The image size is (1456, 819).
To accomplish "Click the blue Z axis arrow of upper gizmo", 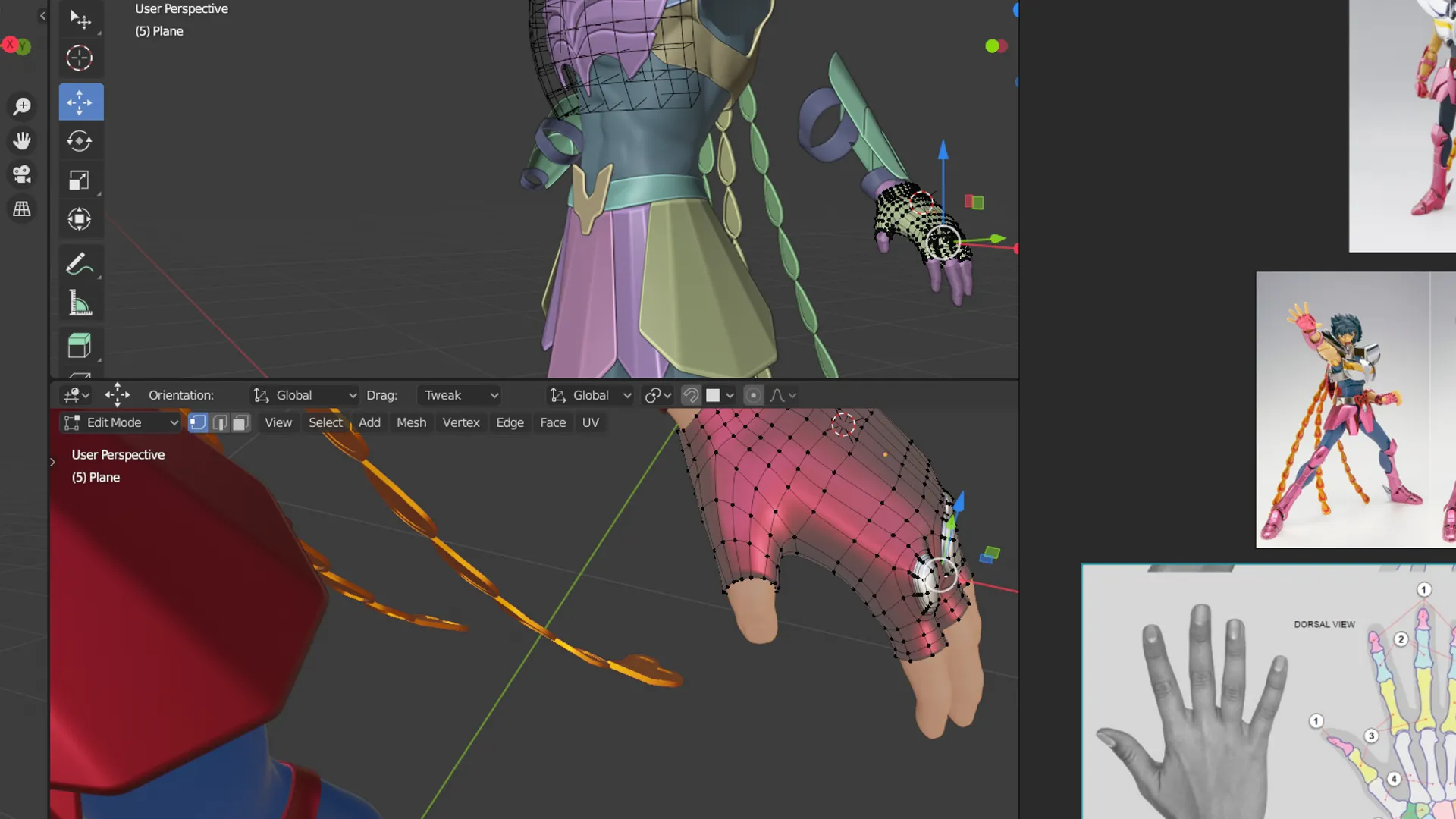I will pos(943,149).
